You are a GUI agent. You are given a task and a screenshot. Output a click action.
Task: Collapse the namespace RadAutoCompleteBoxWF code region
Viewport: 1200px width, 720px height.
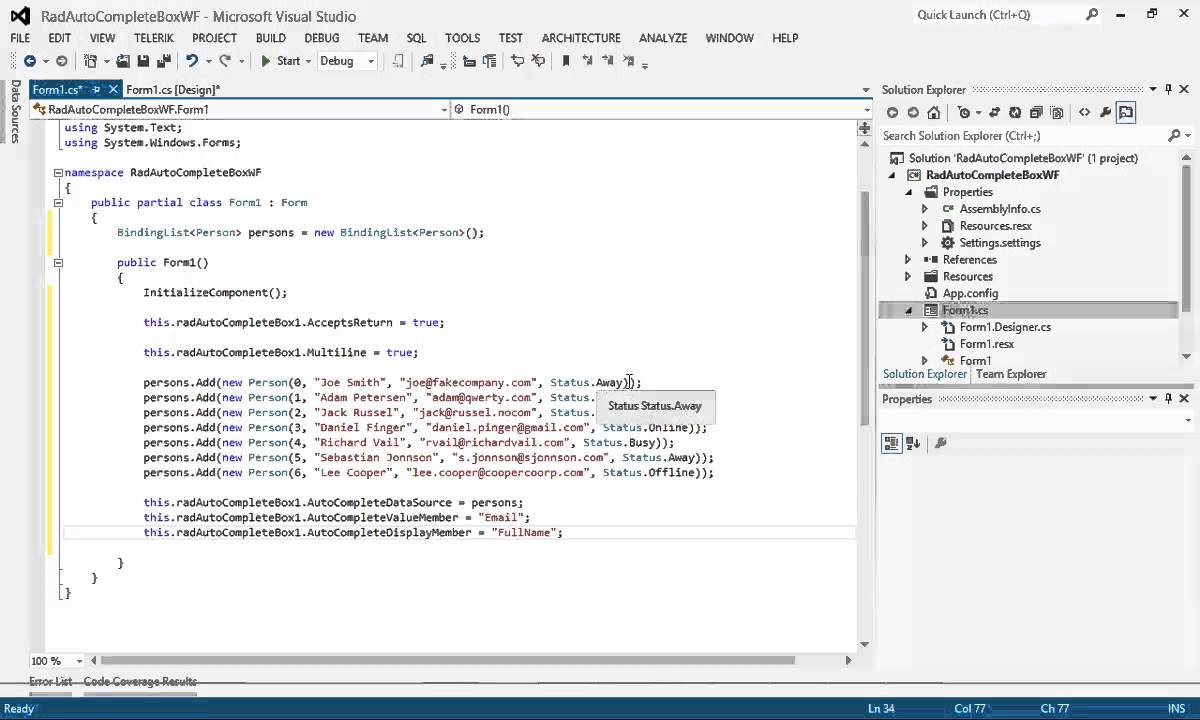coord(58,172)
